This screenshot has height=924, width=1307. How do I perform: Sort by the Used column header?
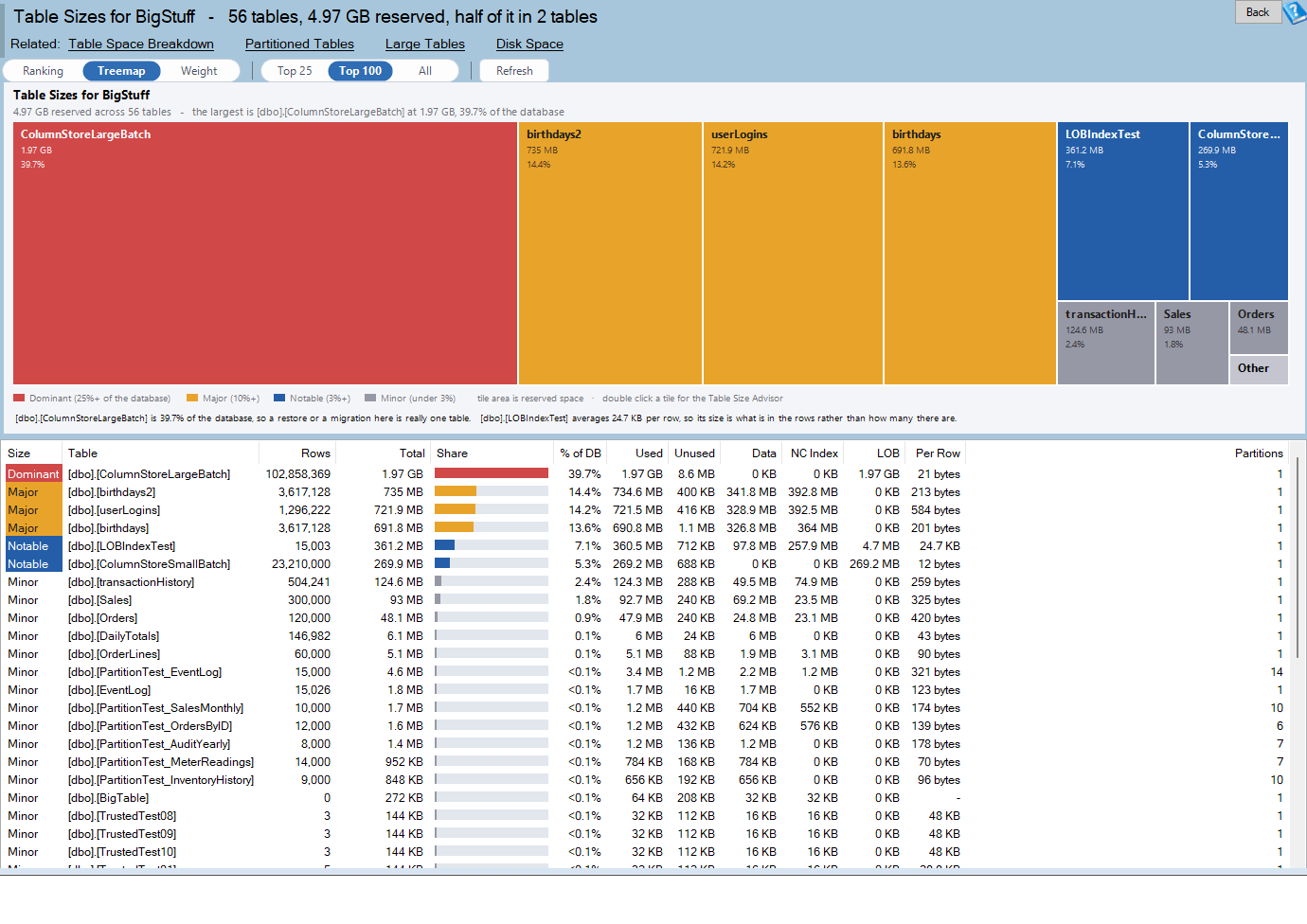click(637, 453)
